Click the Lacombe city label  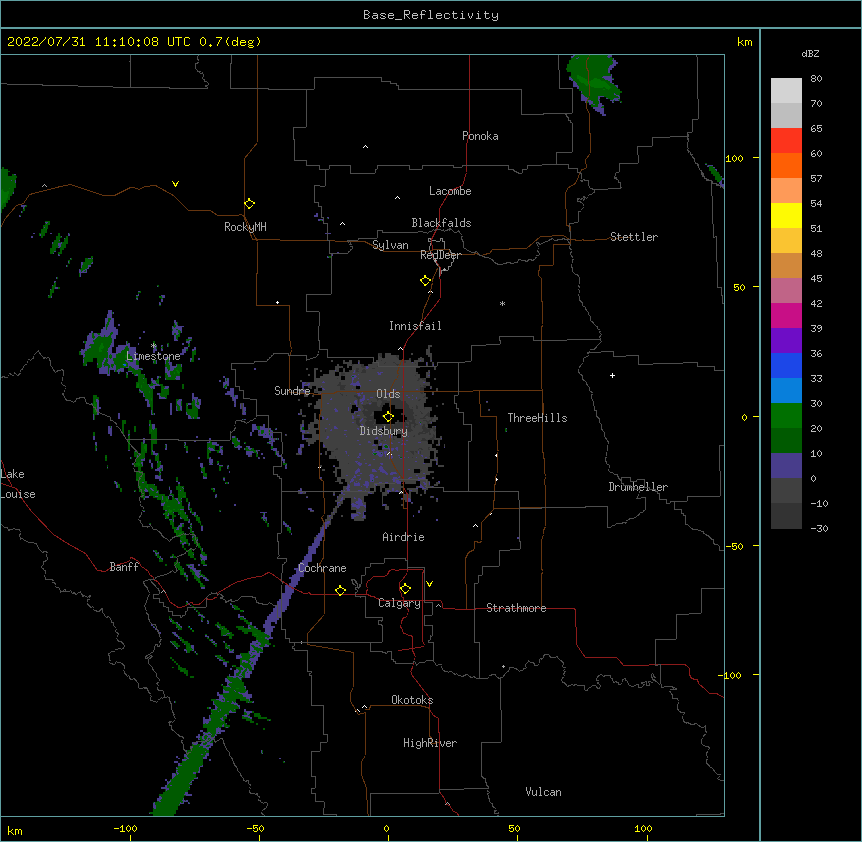pos(450,191)
